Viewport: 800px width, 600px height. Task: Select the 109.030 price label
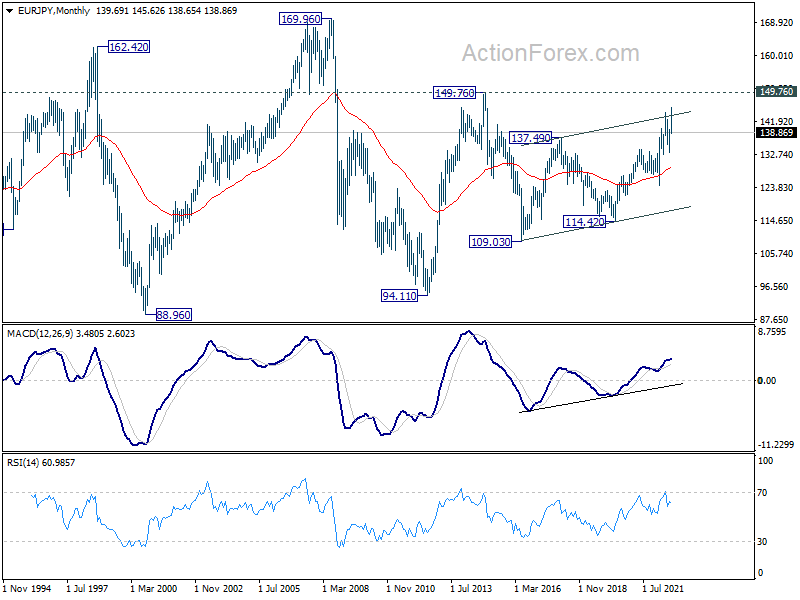(x=491, y=242)
